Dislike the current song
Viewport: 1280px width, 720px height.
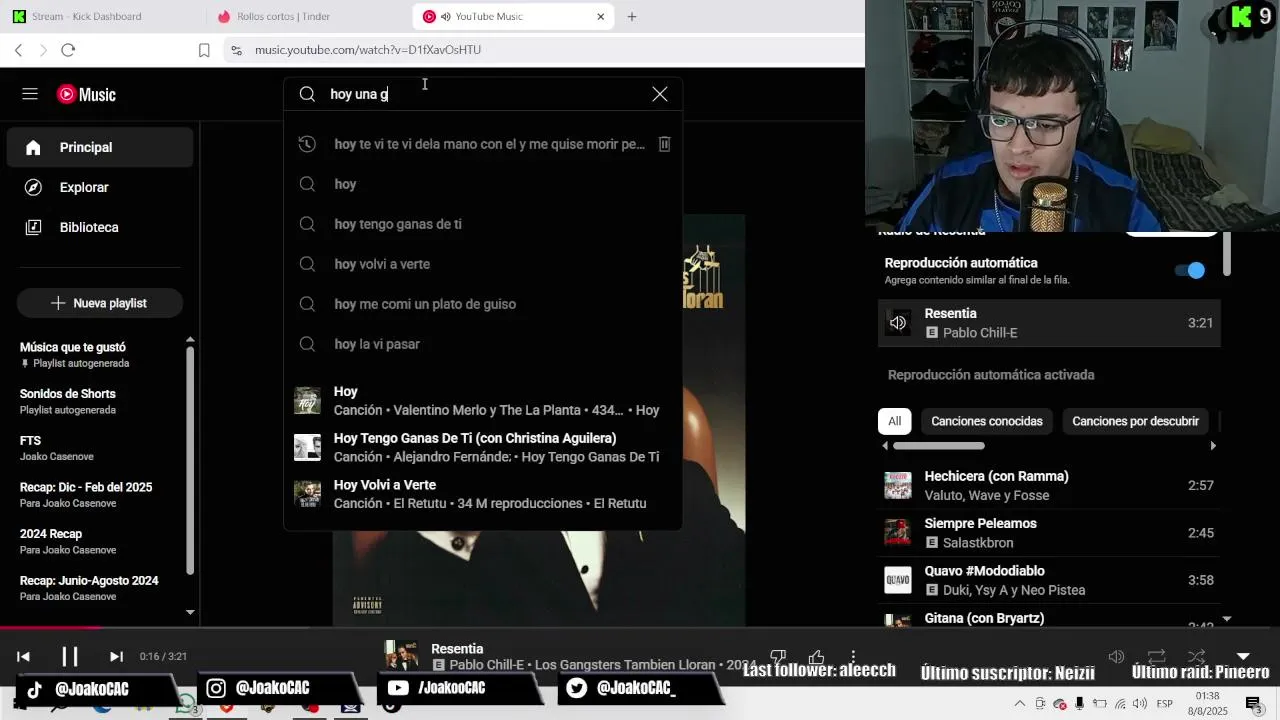(x=778, y=656)
